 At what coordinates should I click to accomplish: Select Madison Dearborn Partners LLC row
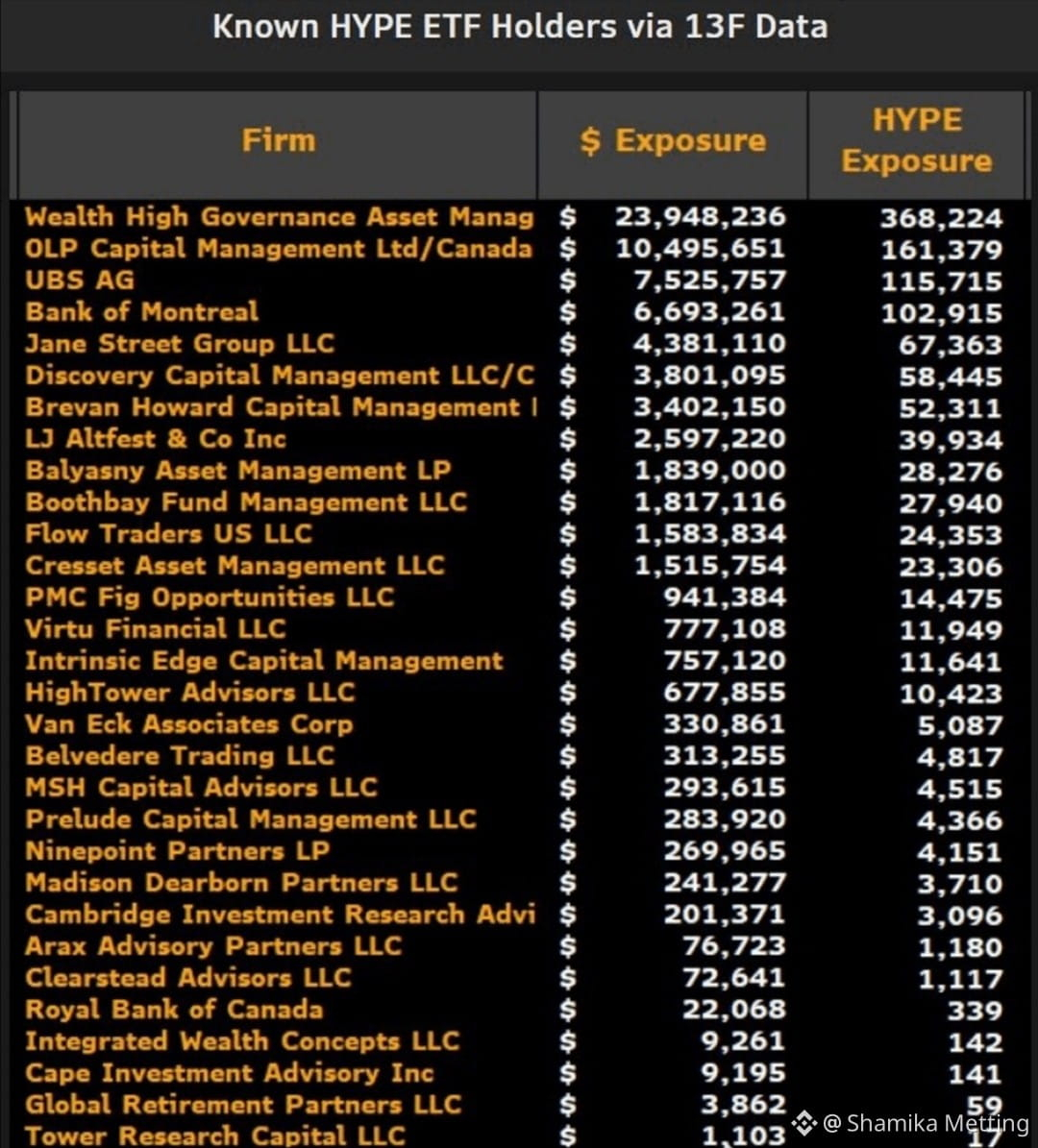pos(519,883)
